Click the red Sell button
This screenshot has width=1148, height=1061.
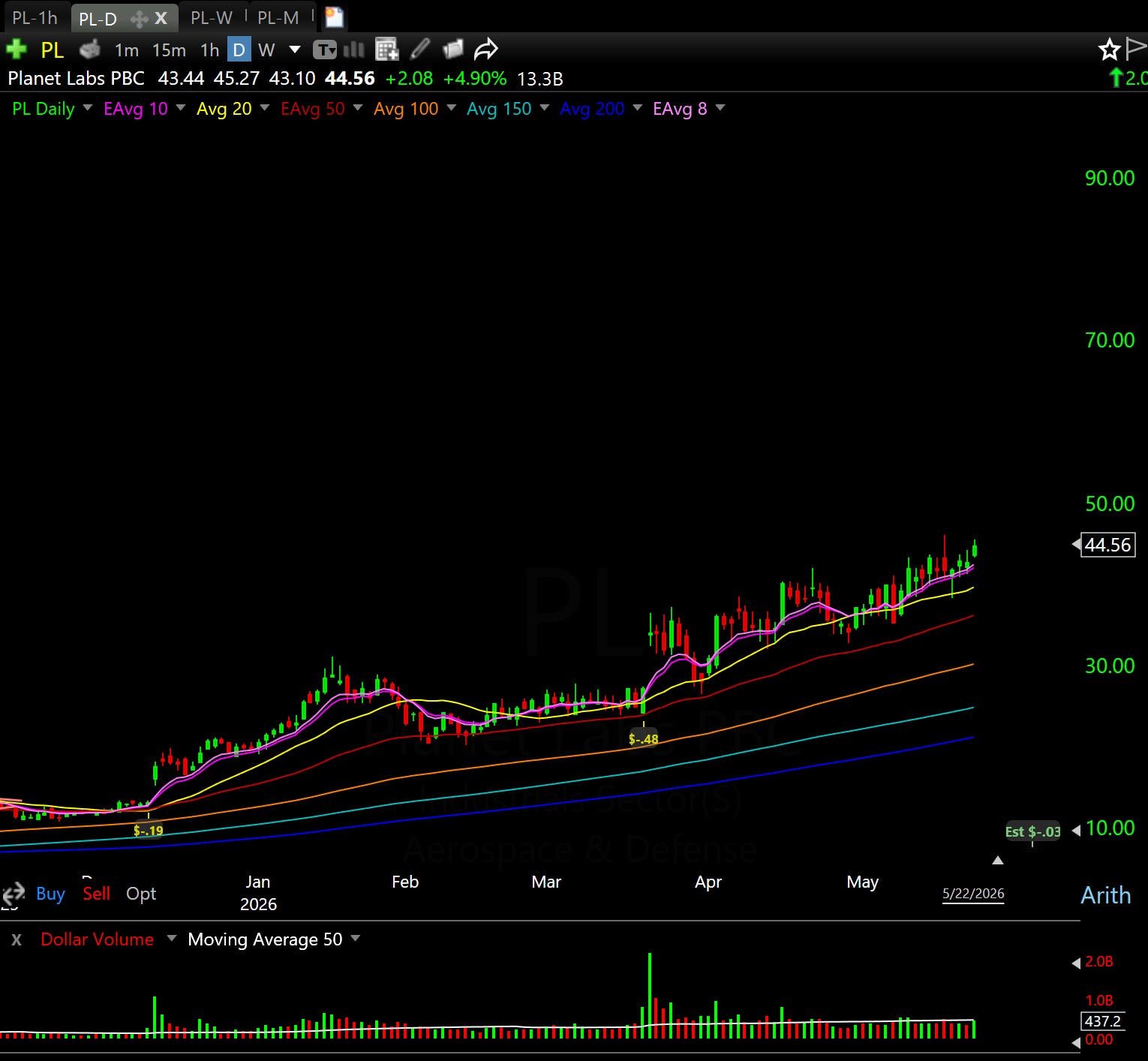tap(96, 894)
